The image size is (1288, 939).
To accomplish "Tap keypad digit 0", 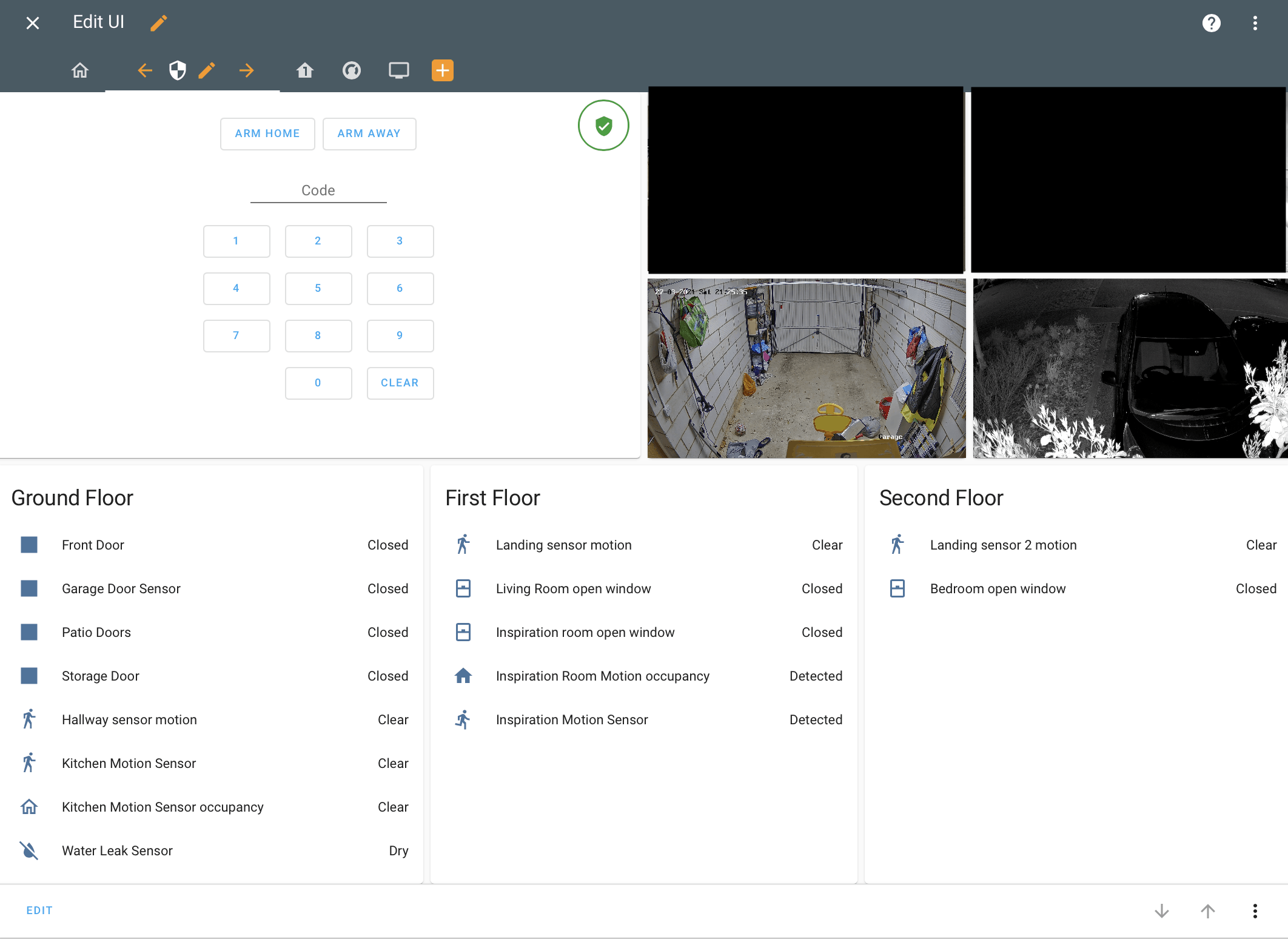I will pos(318,383).
